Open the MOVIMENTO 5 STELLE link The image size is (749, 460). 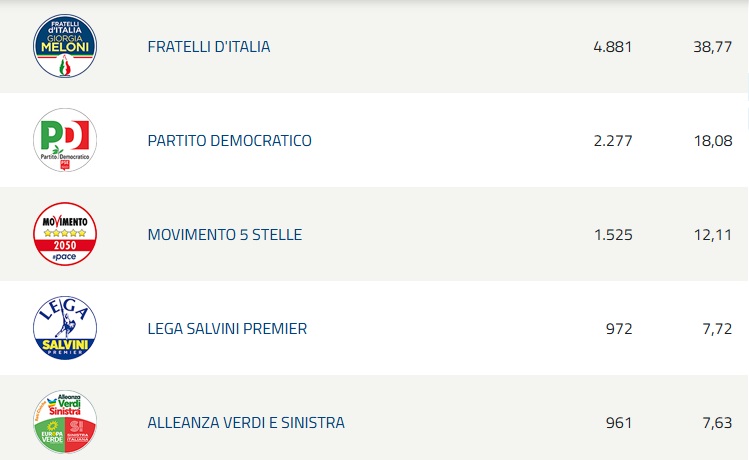click(x=224, y=235)
